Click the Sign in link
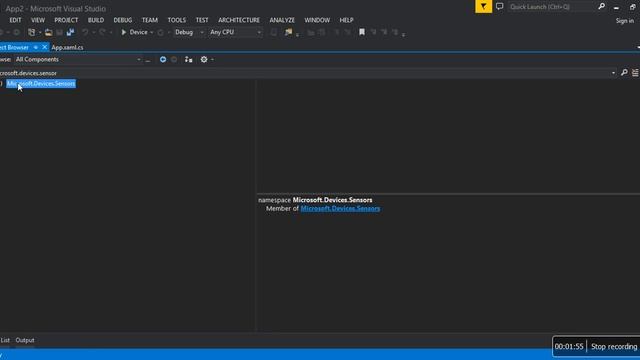This screenshot has height=360, width=640. (624, 21)
